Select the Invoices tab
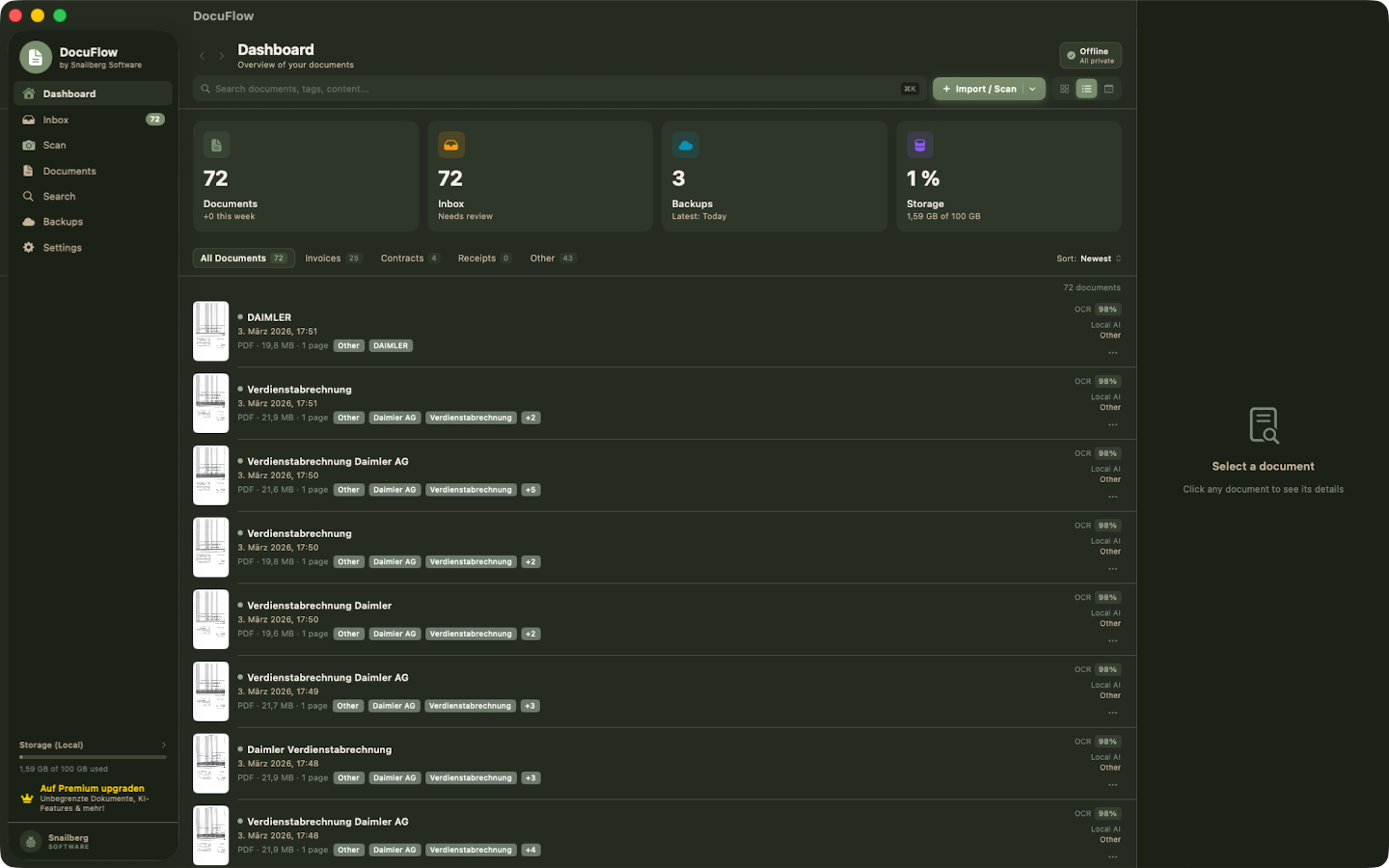 pyautogui.click(x=333, y=258)
